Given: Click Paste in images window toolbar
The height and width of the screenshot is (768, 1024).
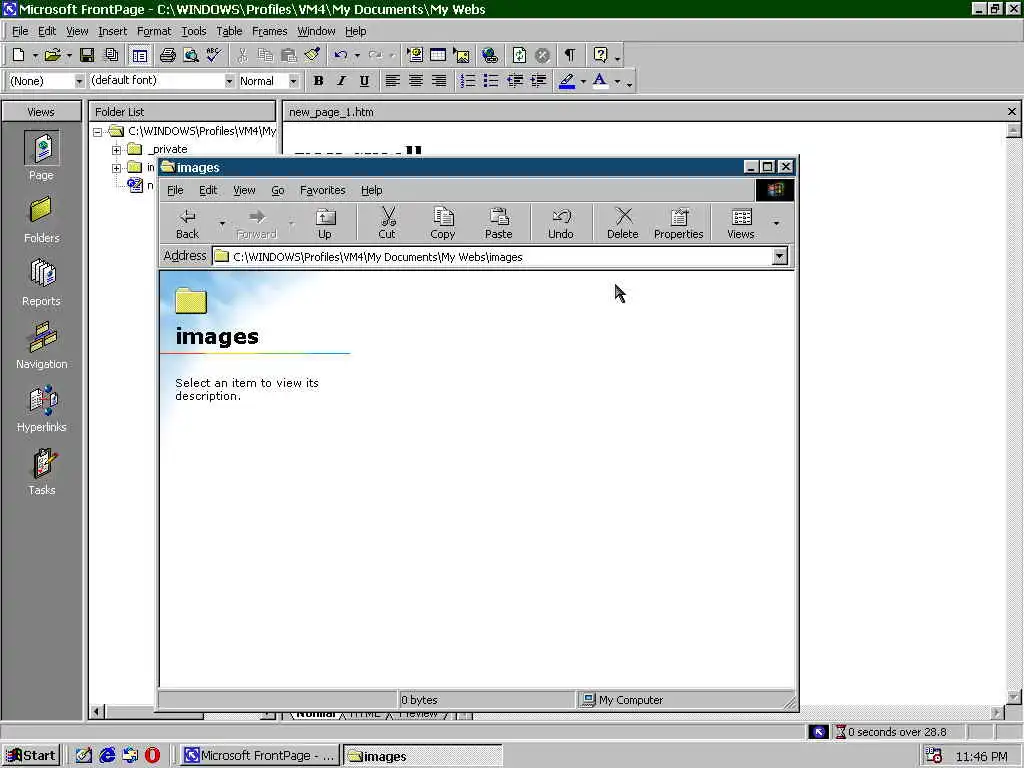Looking at the screenshot, I should [x=498, y=223].
